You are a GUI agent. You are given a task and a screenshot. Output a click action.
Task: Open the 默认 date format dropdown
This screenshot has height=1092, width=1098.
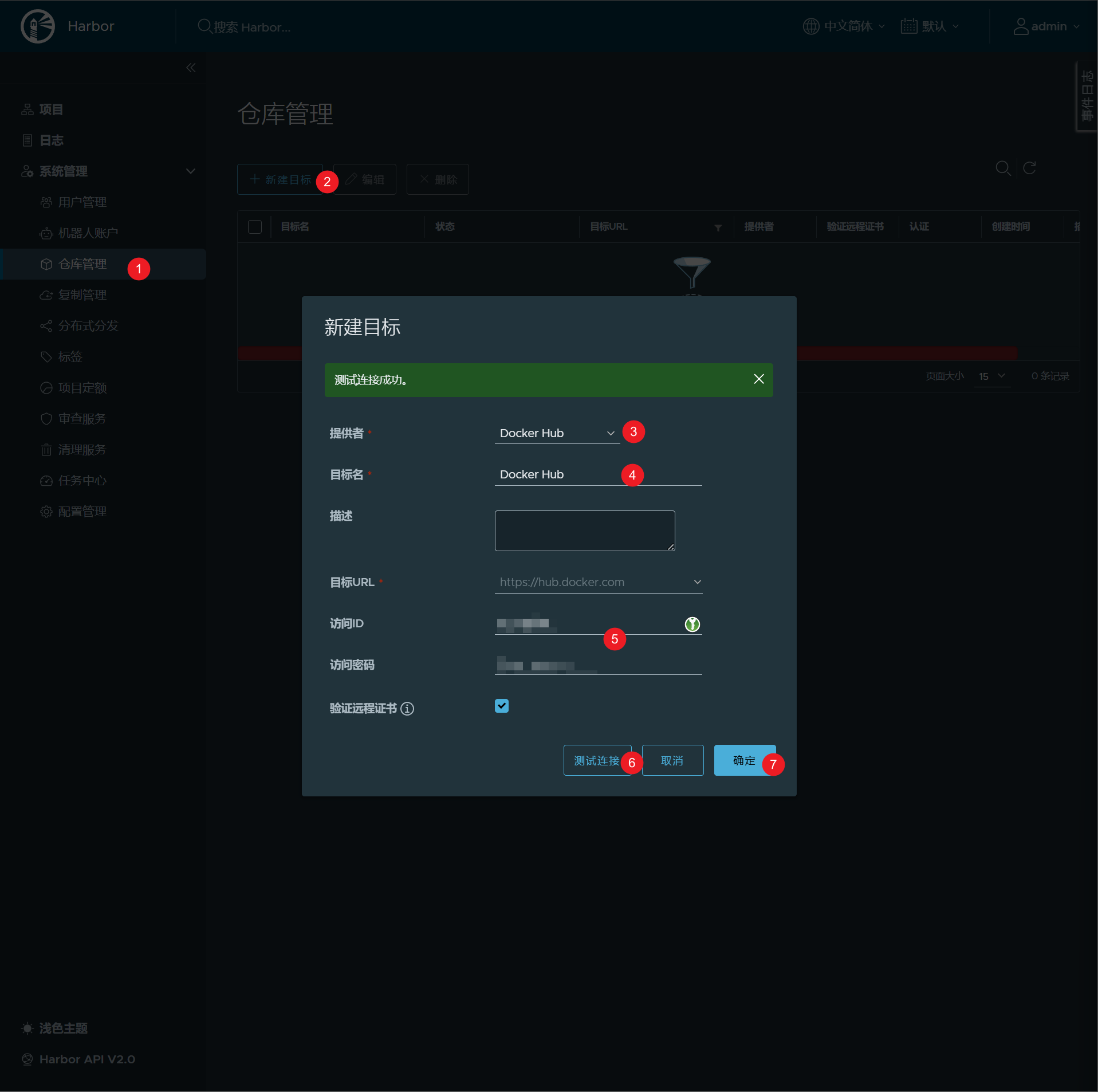tap(930, 26)
